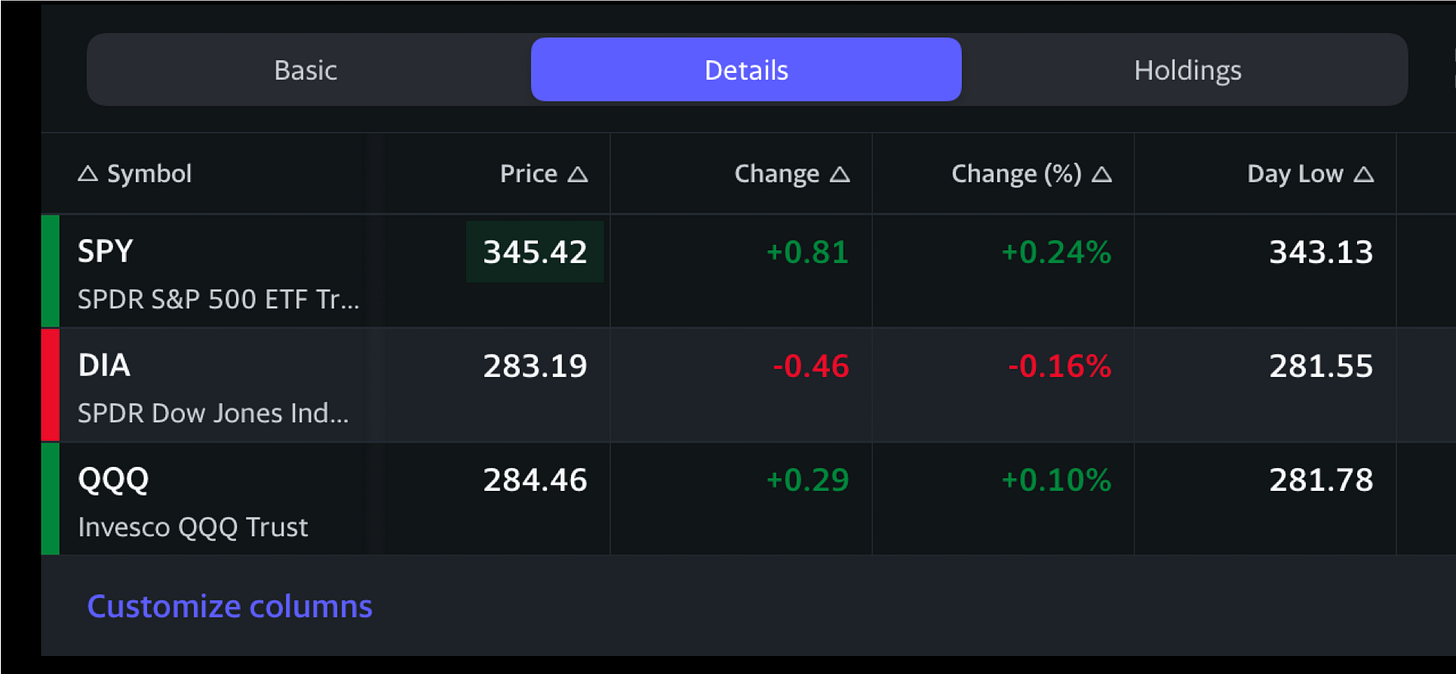Screen dimensions: 1456x674
Task: Click the sort triangle beside Price
Action: [x=577, y=174]
